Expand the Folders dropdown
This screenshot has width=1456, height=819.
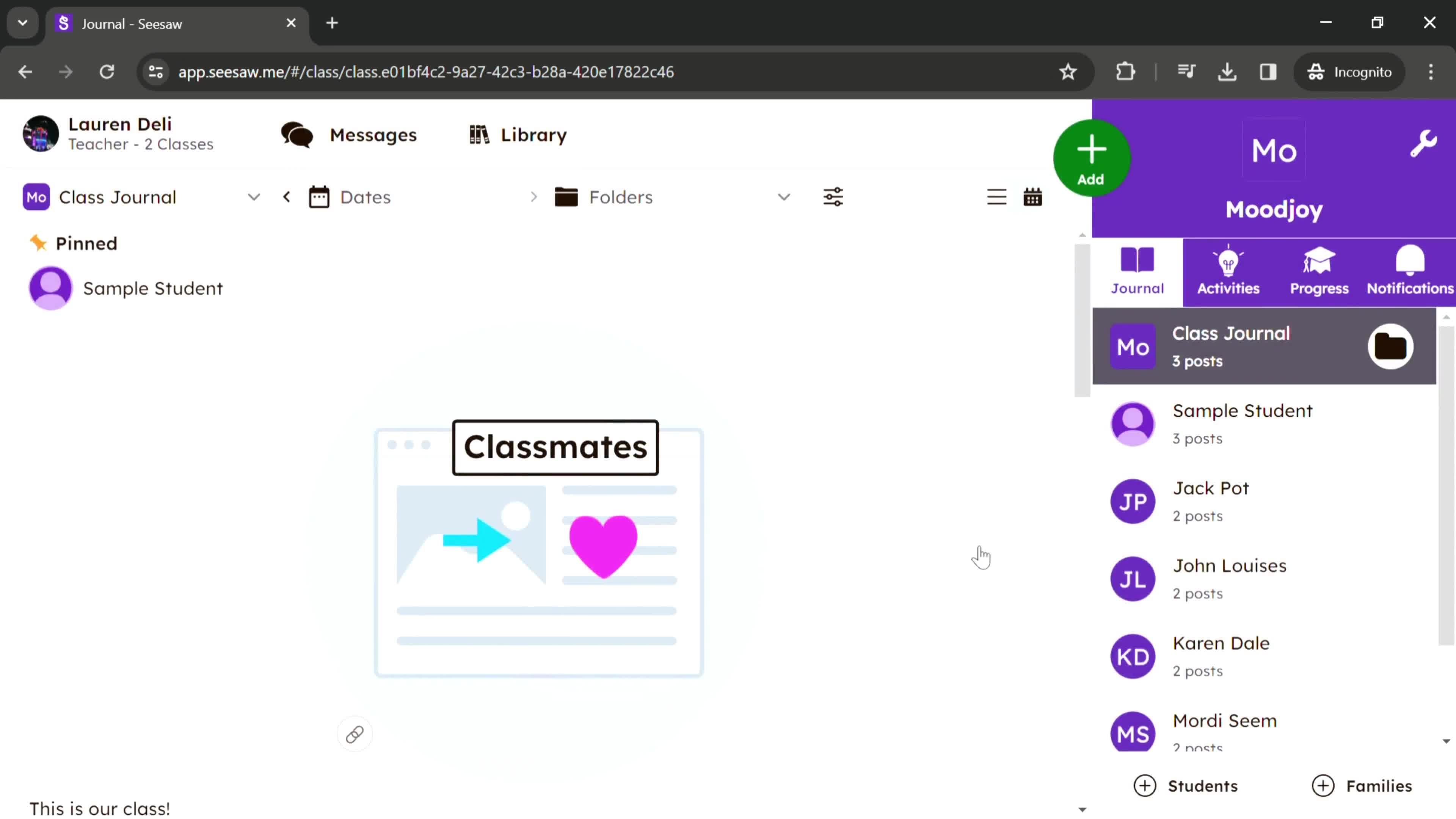784,197
